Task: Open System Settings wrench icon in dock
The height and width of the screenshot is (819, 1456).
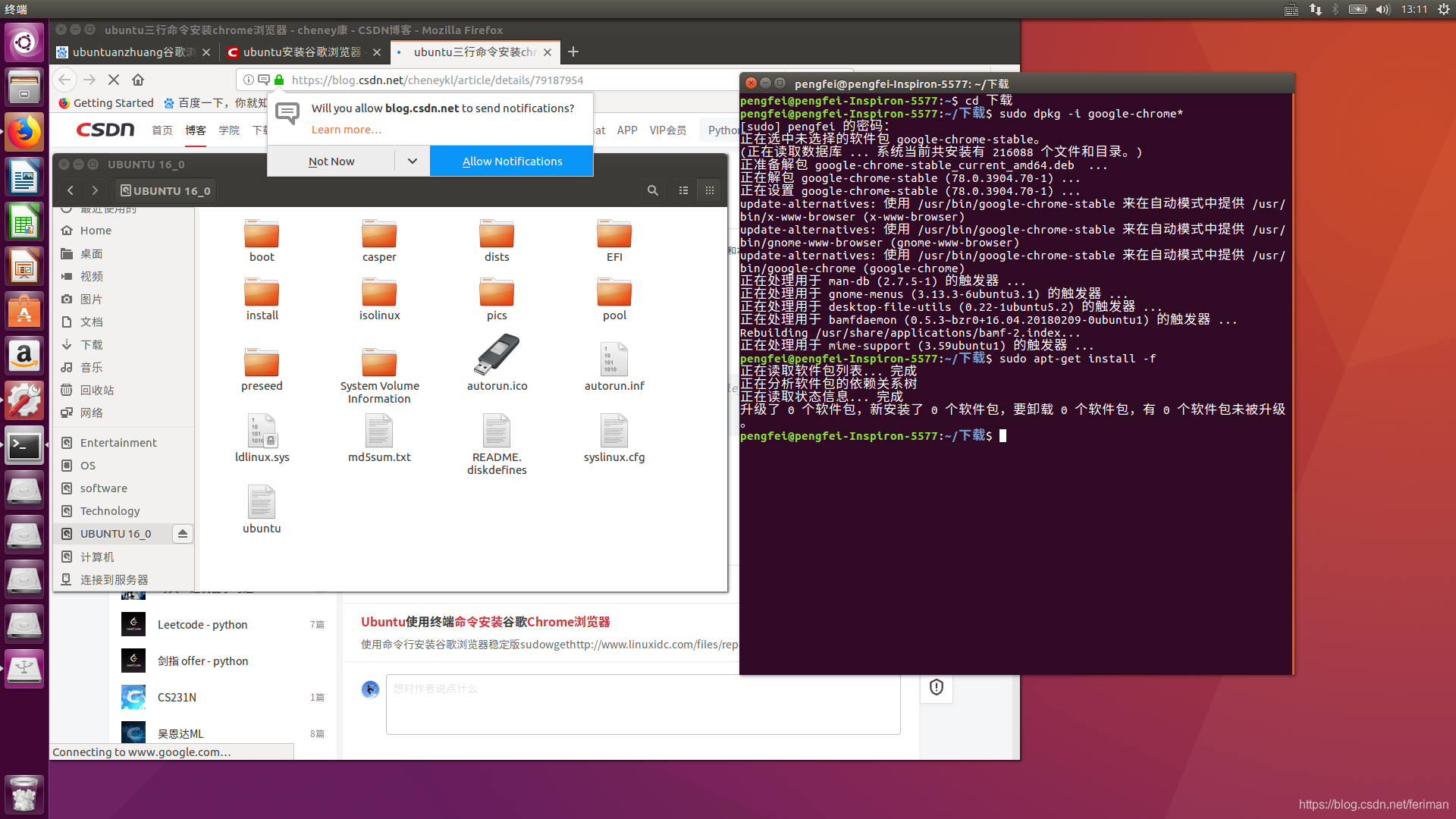Action: tap(24, 401)
